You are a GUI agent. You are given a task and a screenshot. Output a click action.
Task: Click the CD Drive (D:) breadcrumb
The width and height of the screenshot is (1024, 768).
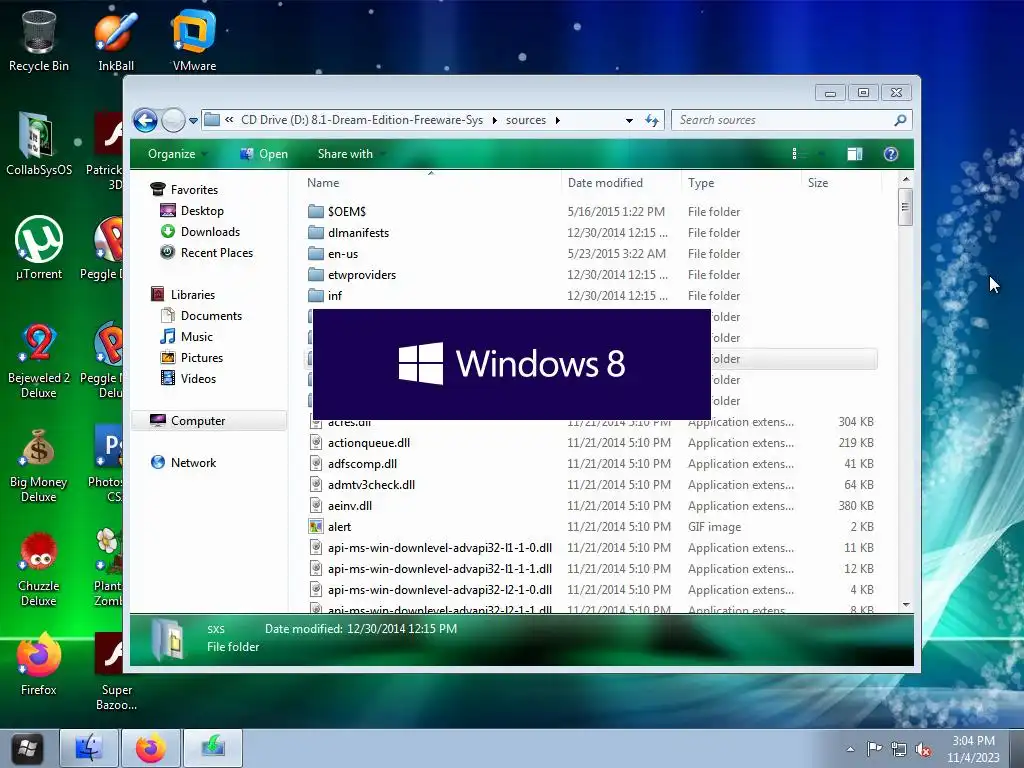pyautogui.click(x=362, y=120)
